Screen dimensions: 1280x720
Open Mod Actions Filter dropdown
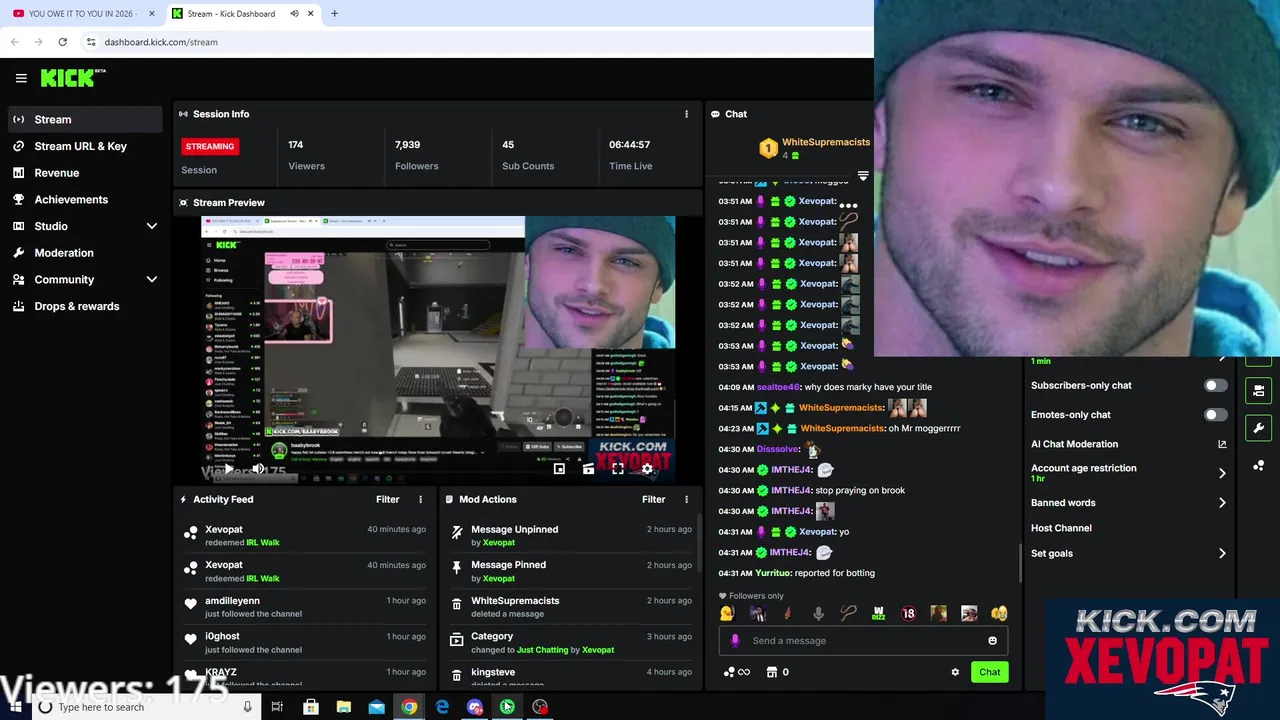653,499
